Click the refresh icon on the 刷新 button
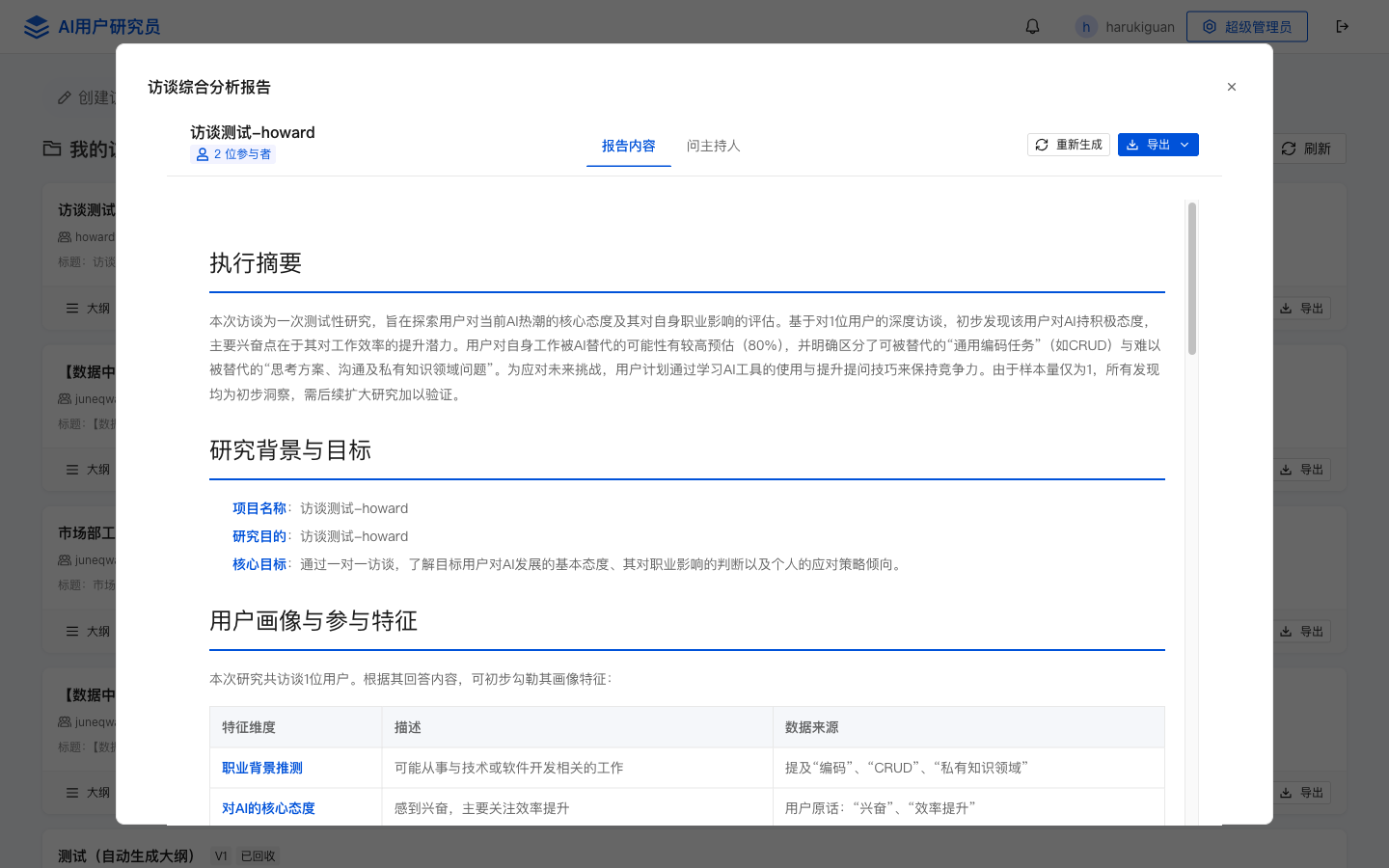 [1288, 149]
